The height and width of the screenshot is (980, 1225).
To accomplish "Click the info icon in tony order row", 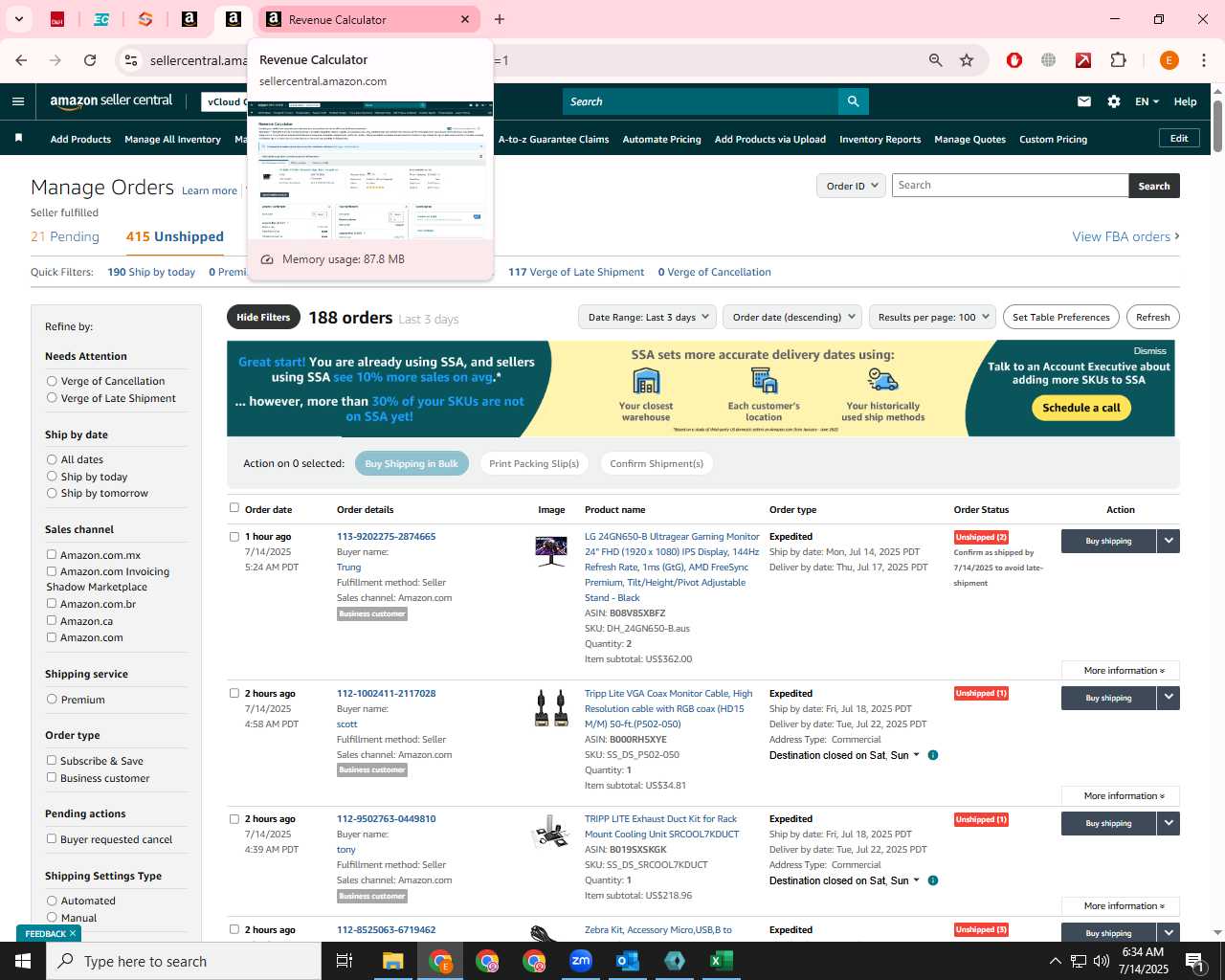I will 933,880.
